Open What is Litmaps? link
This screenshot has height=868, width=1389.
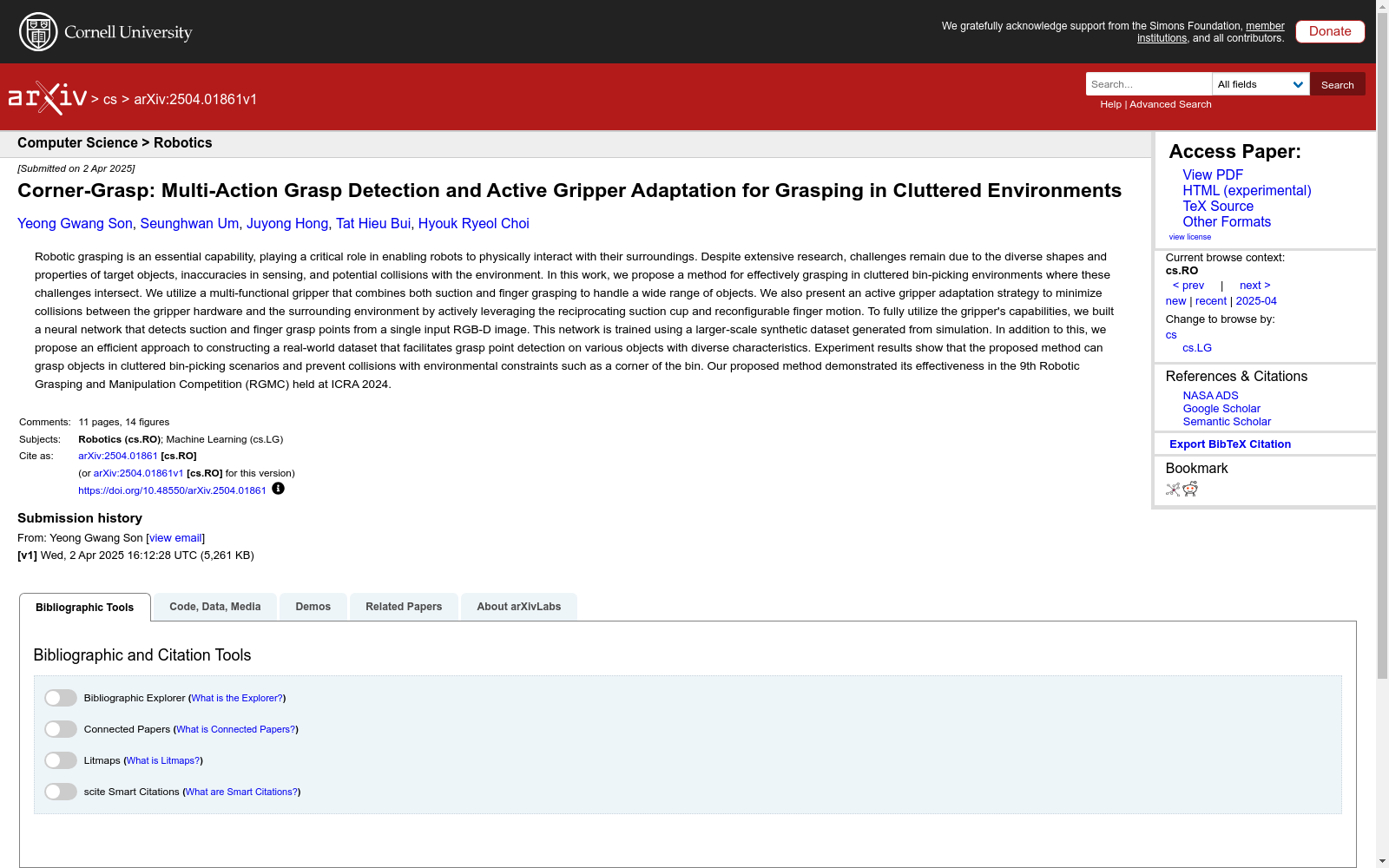click(163, 760)
